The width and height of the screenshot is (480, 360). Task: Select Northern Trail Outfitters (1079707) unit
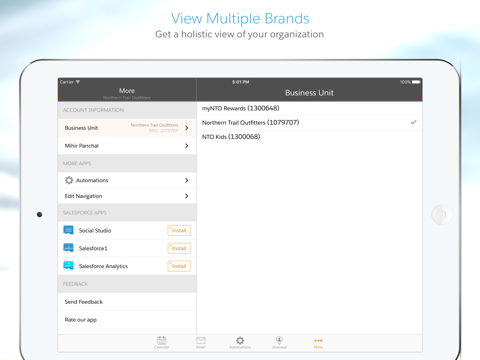(309, 122)
